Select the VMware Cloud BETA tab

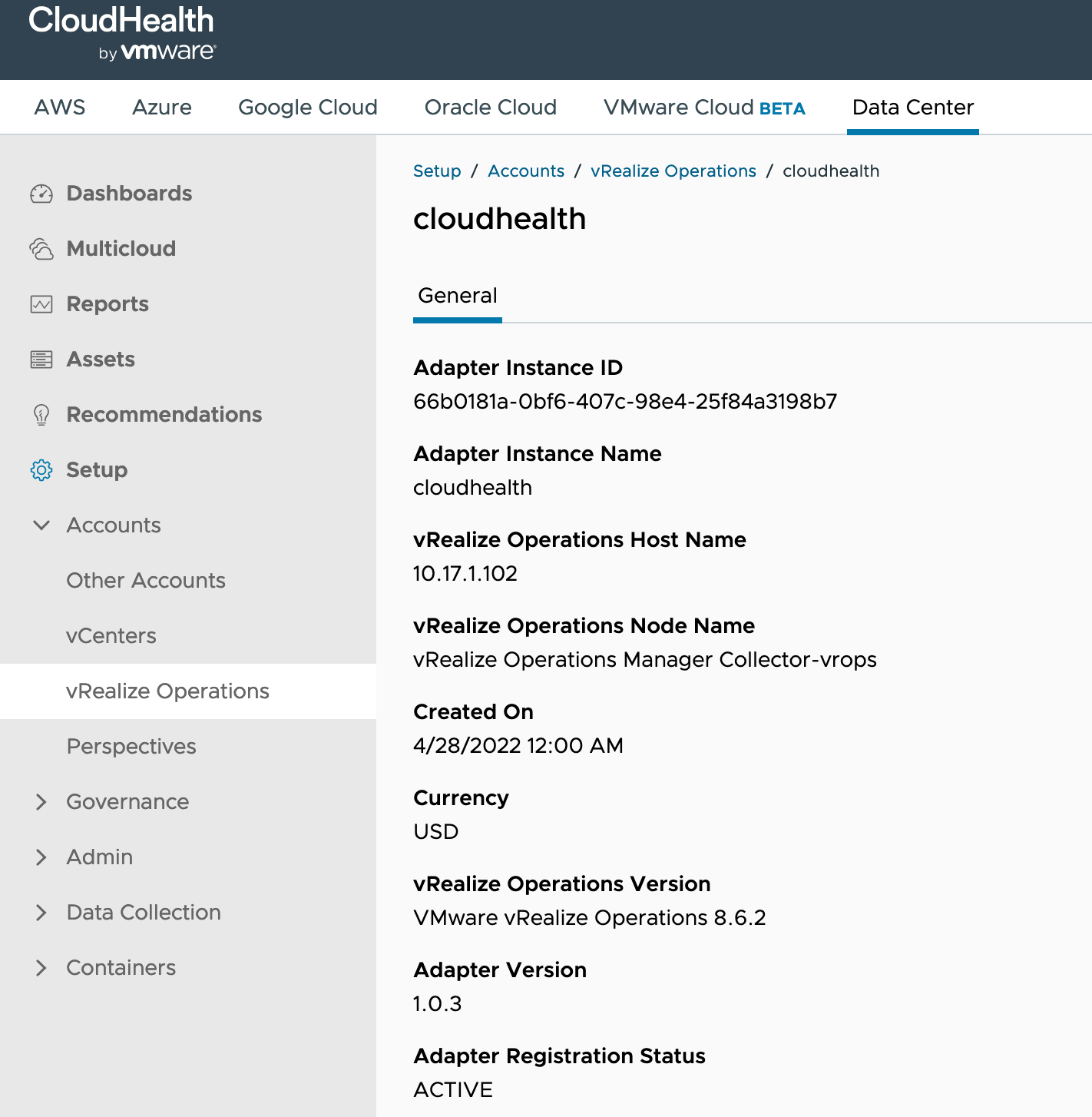(x=704, y=108)
